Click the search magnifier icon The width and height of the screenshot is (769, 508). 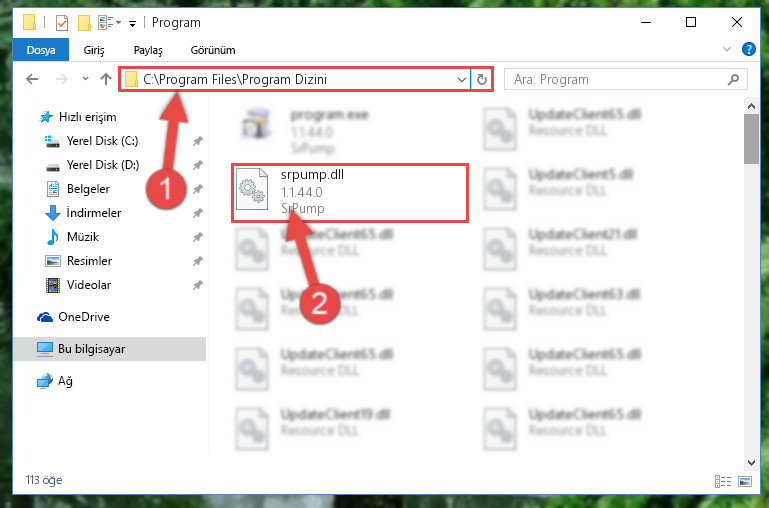[733, 79]
